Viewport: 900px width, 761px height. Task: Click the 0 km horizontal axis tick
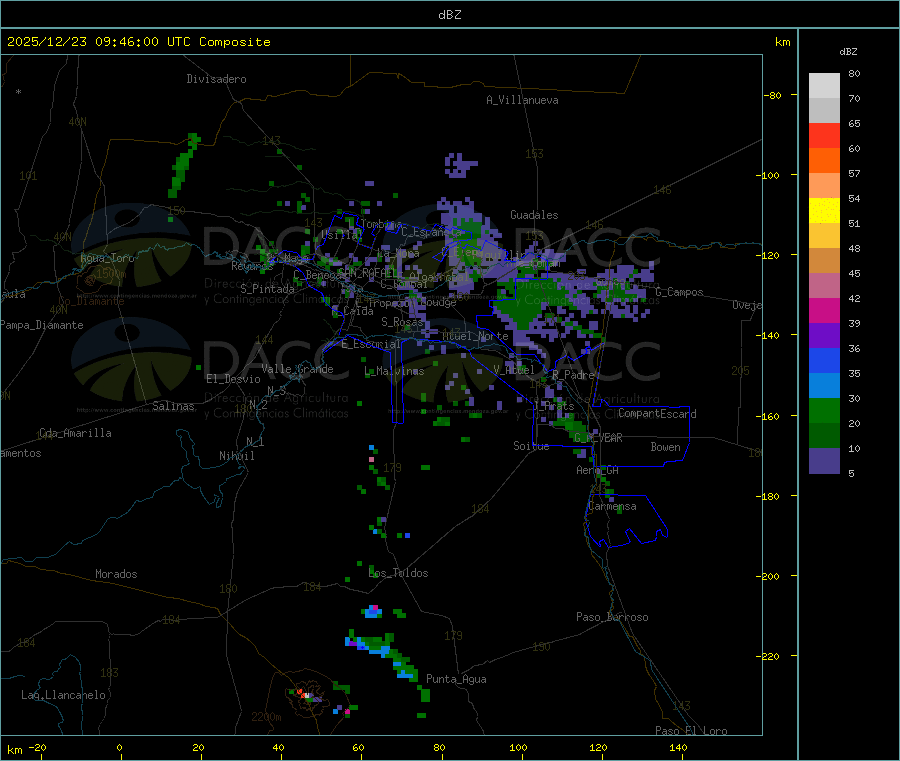(119, 747)
